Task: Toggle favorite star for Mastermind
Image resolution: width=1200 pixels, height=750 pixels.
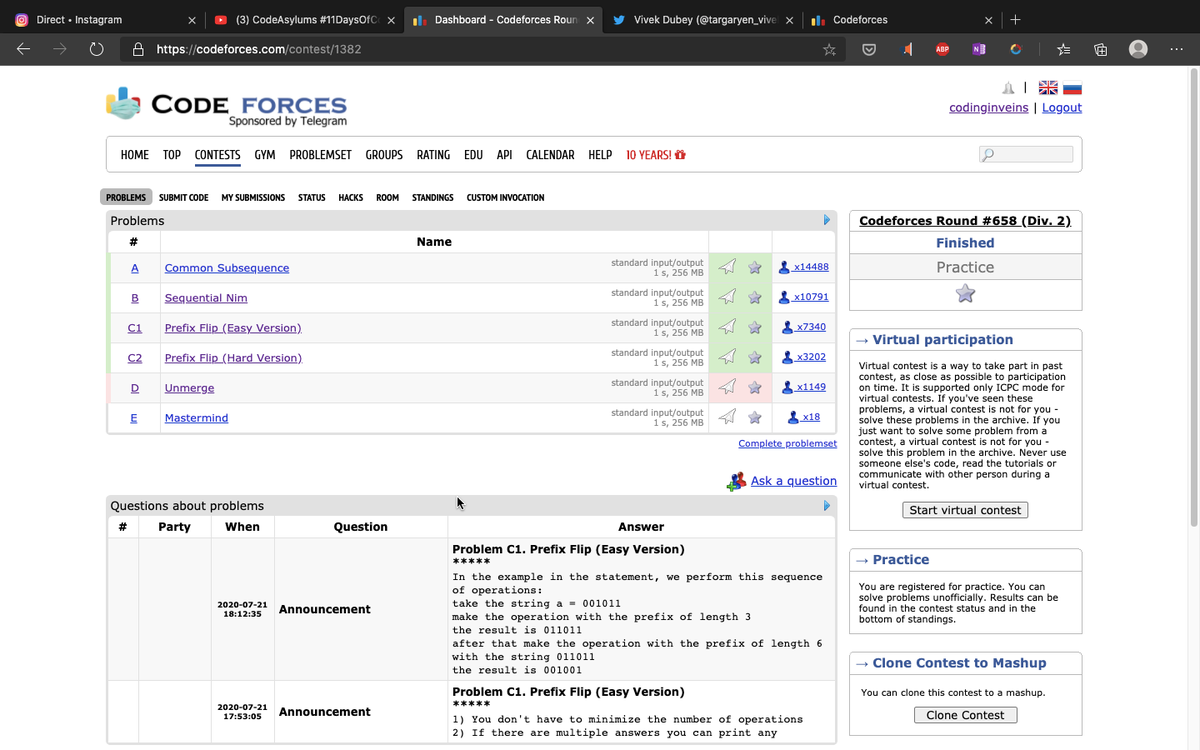Action: pos(755,417)
